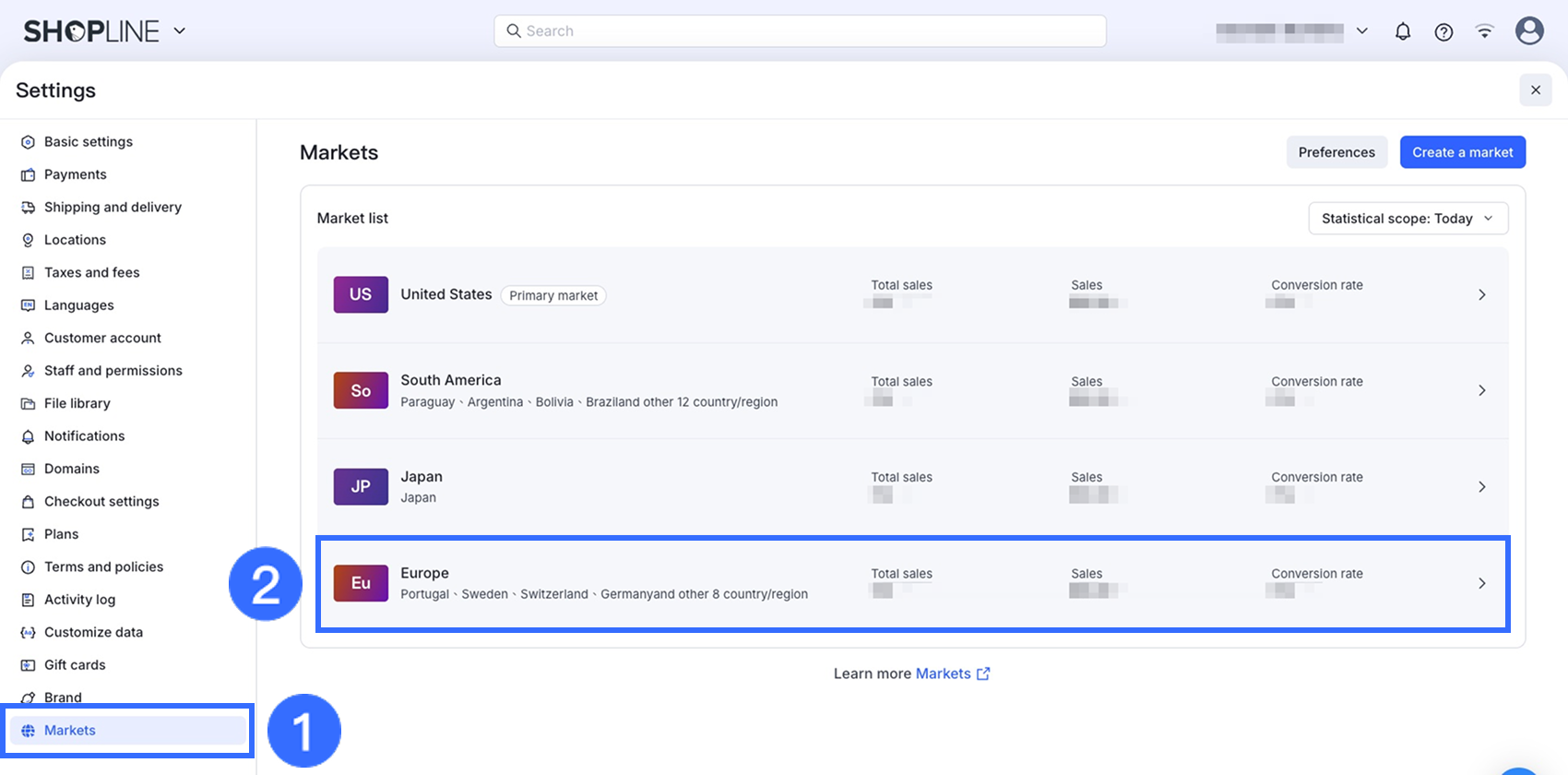
Task: Open the help question mark icon
Action: (x=1443, y=31)
